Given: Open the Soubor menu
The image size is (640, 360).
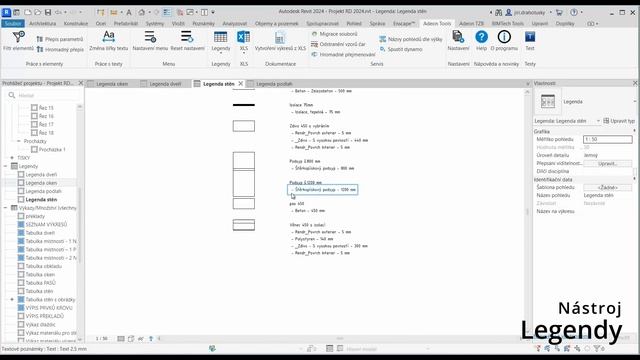Looking at the screenshot, I should (x=13, y=24).
